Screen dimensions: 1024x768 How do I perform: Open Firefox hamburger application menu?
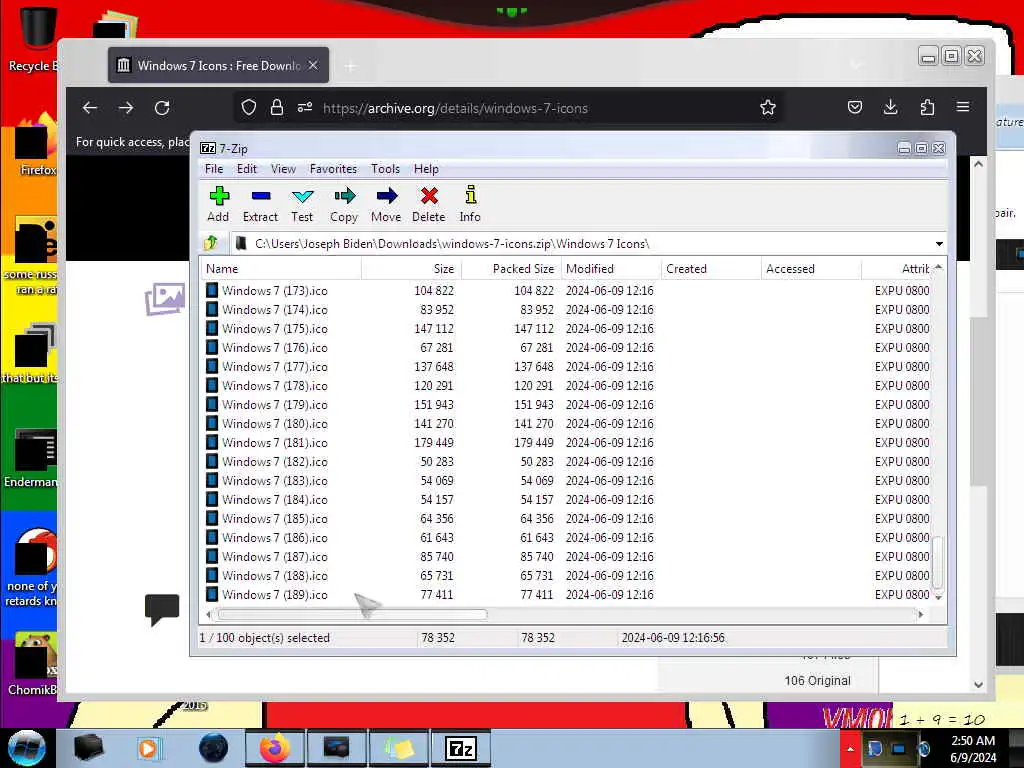[963, 107]
